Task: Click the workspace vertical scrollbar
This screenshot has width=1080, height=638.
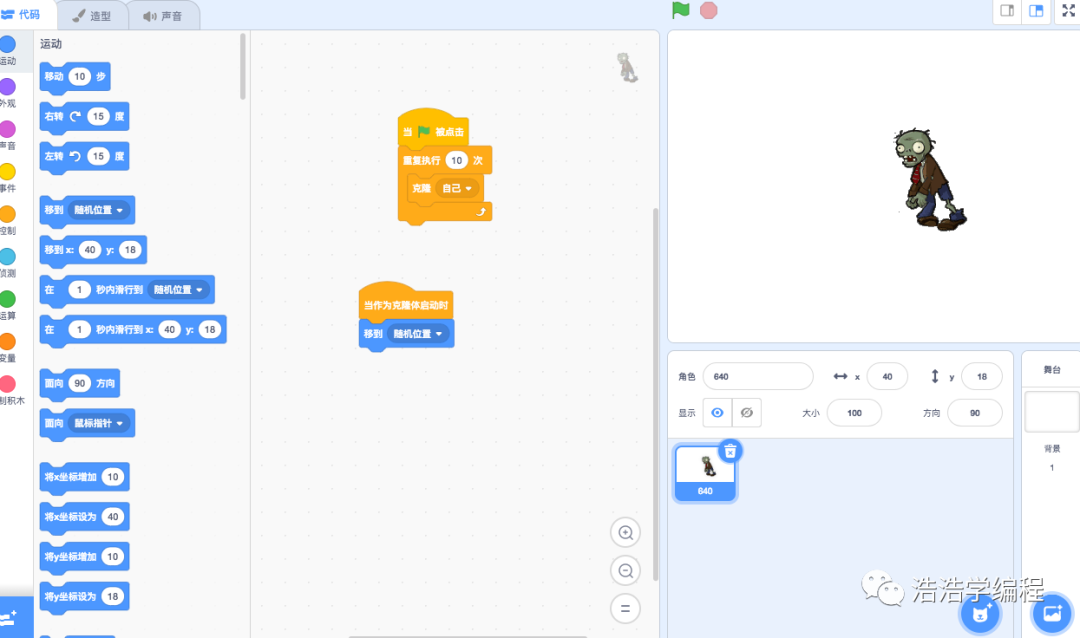Action: coord(655,394)
